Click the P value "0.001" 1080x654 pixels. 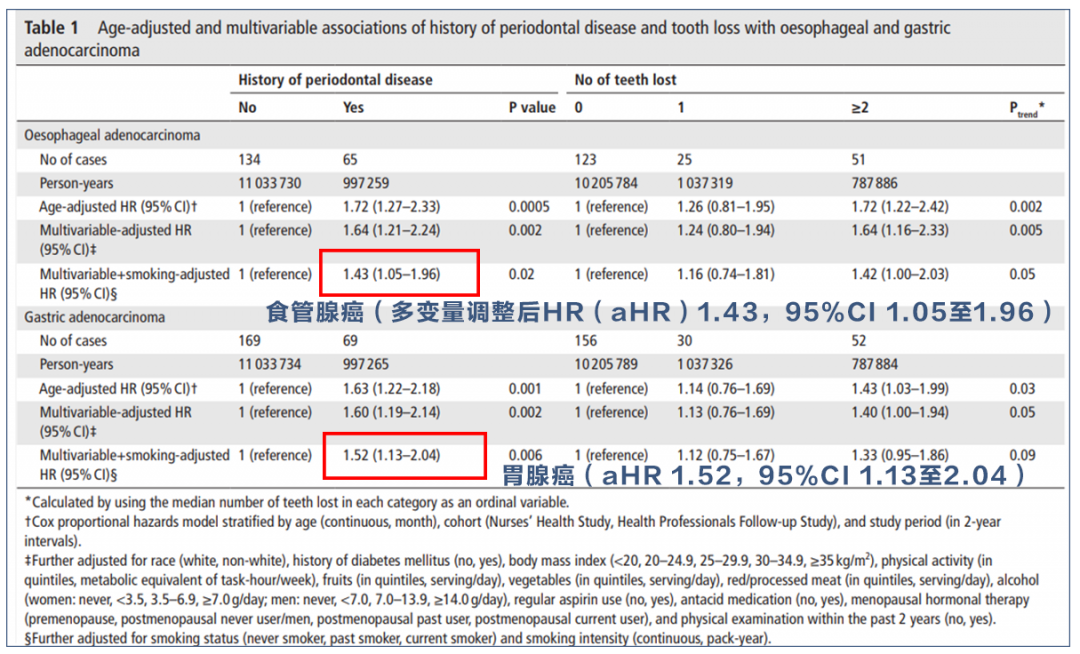pos(525,389)
